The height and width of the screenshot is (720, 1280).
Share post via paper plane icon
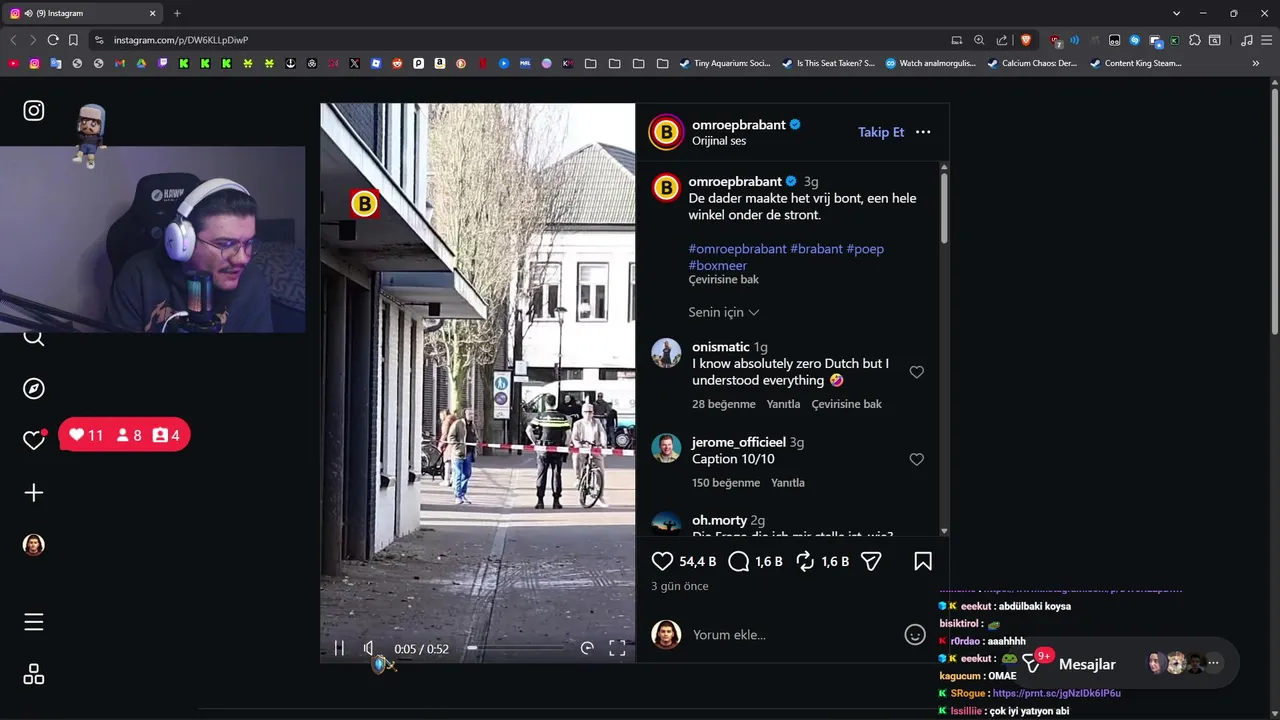[x=871, y=562]
